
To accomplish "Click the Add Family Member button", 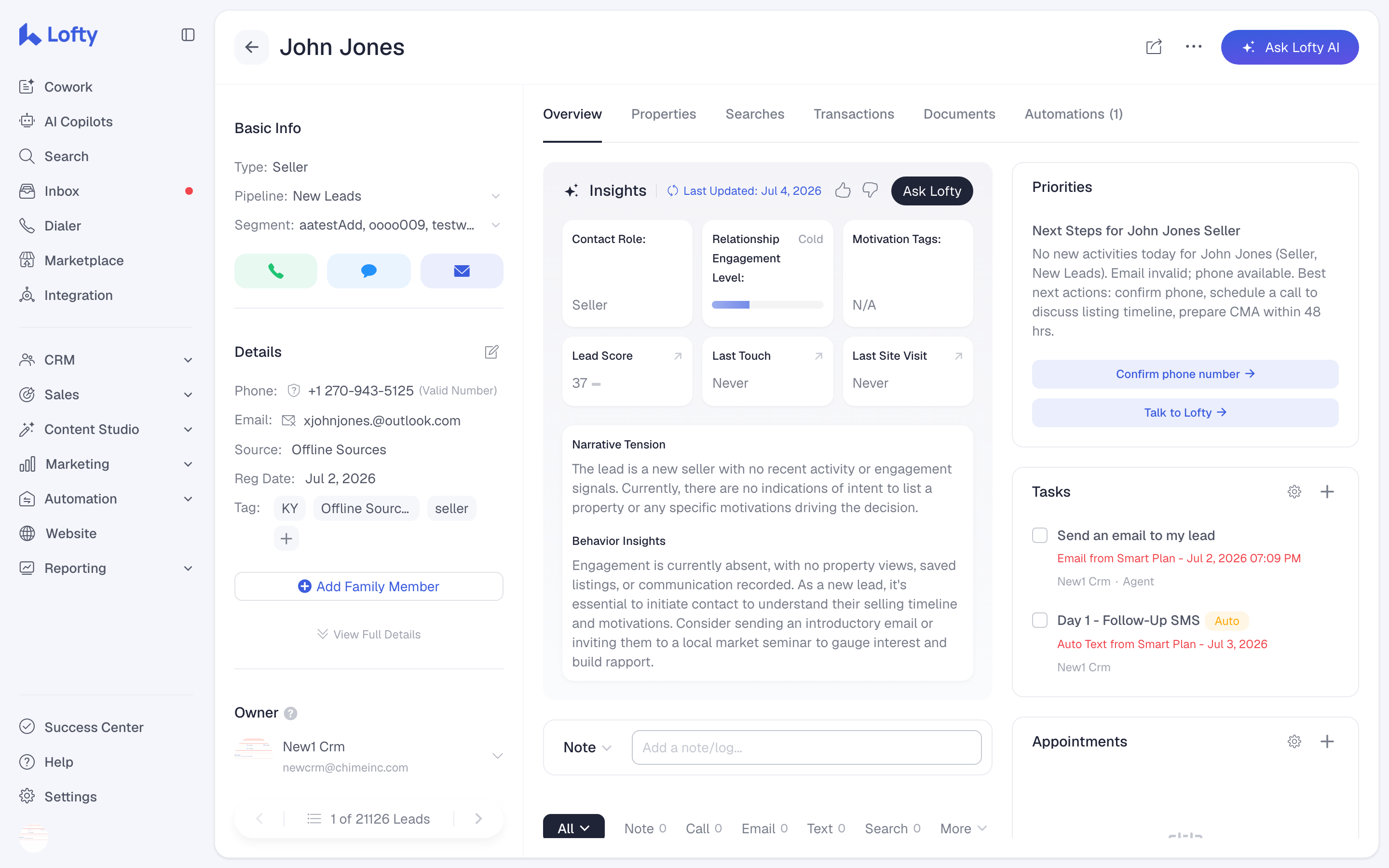I will pos(368,586).
